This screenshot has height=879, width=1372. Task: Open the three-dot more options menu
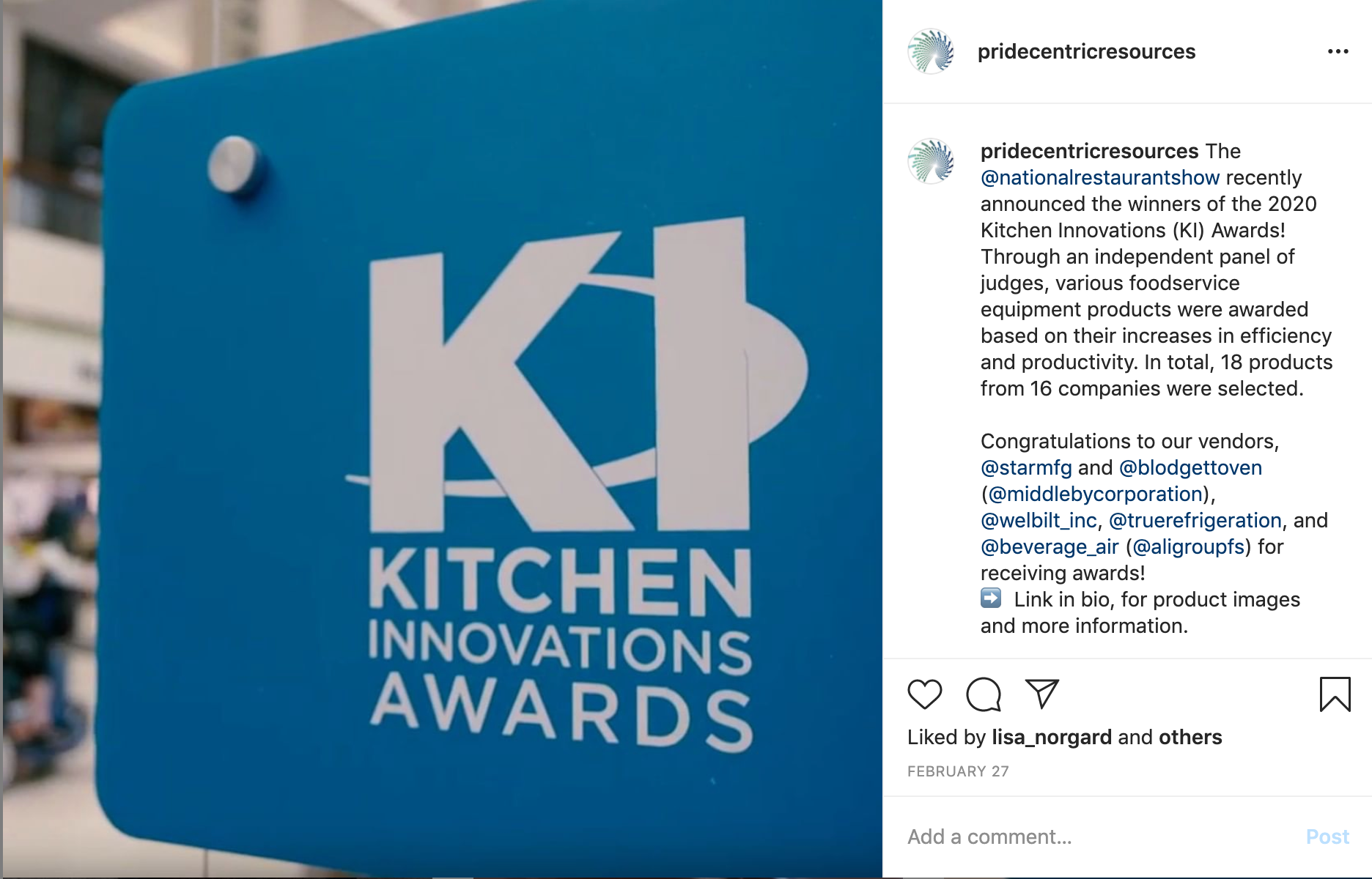[x=1338, y=51]
